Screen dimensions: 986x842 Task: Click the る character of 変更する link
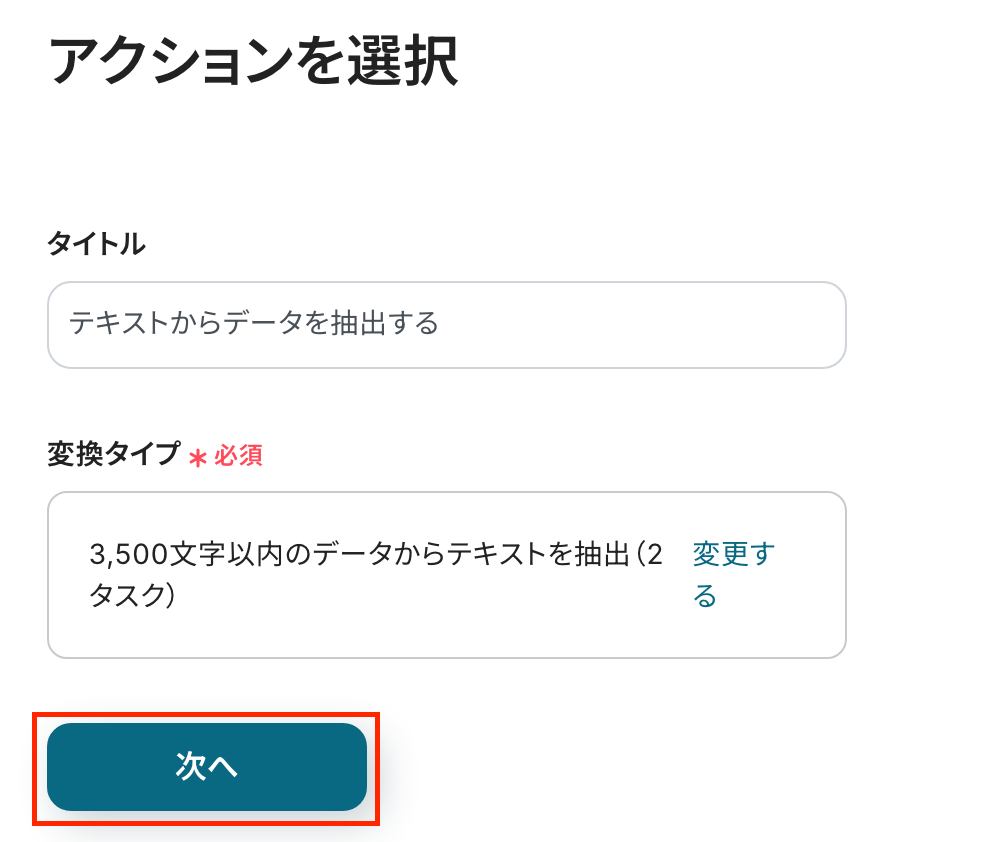704,596
